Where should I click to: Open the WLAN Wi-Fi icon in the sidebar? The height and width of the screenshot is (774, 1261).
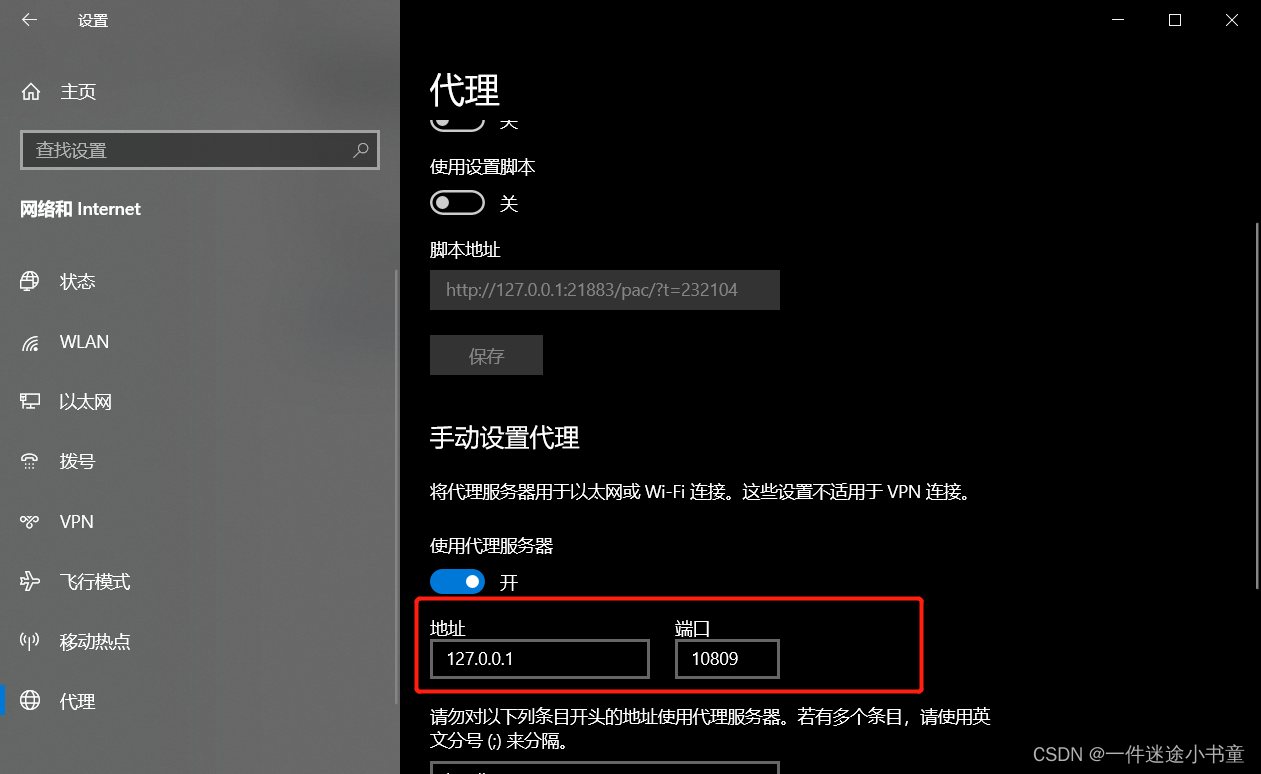[30, 342]
